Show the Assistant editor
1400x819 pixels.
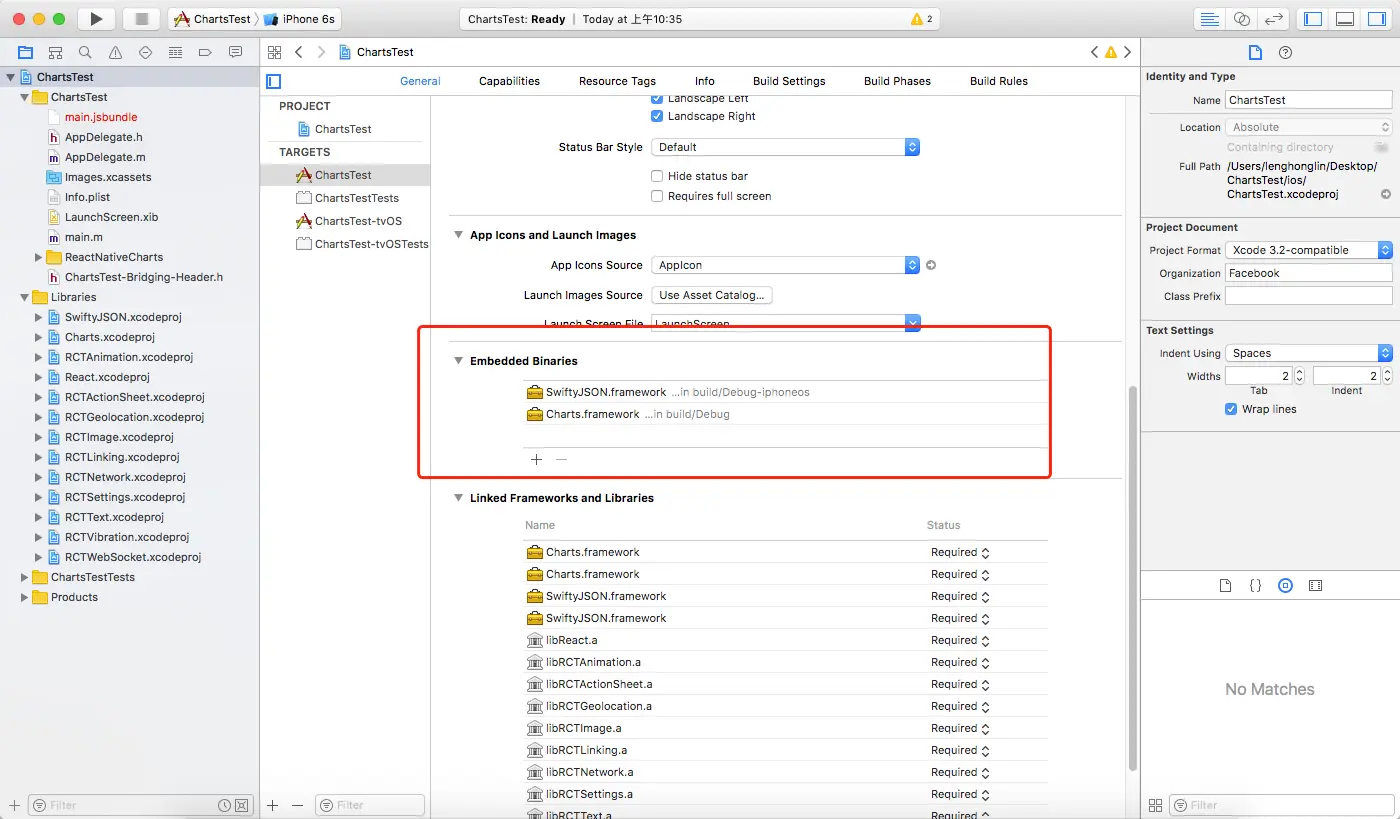(1241, 19)
